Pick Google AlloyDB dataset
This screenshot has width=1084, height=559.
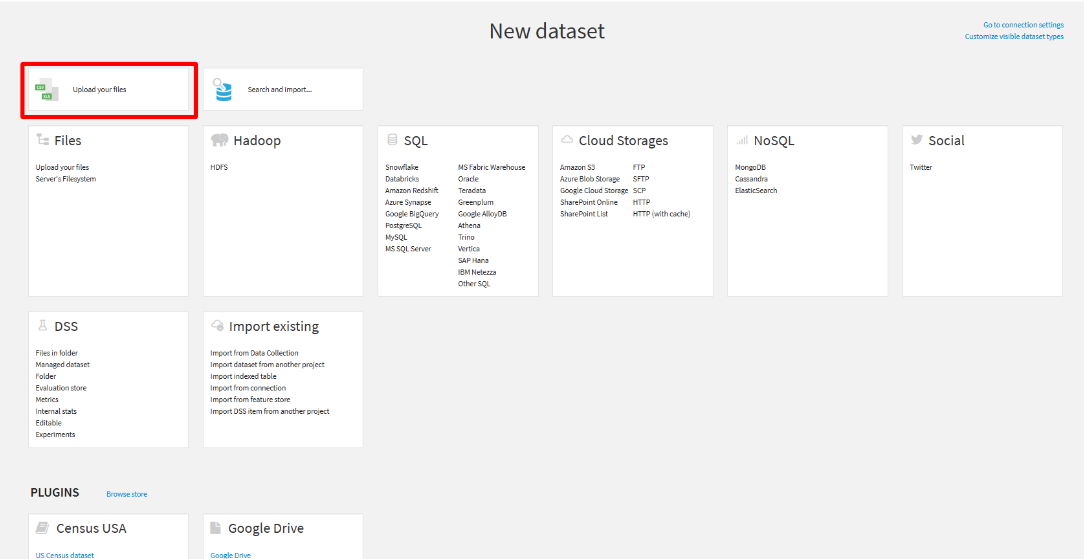coord(482,214)
